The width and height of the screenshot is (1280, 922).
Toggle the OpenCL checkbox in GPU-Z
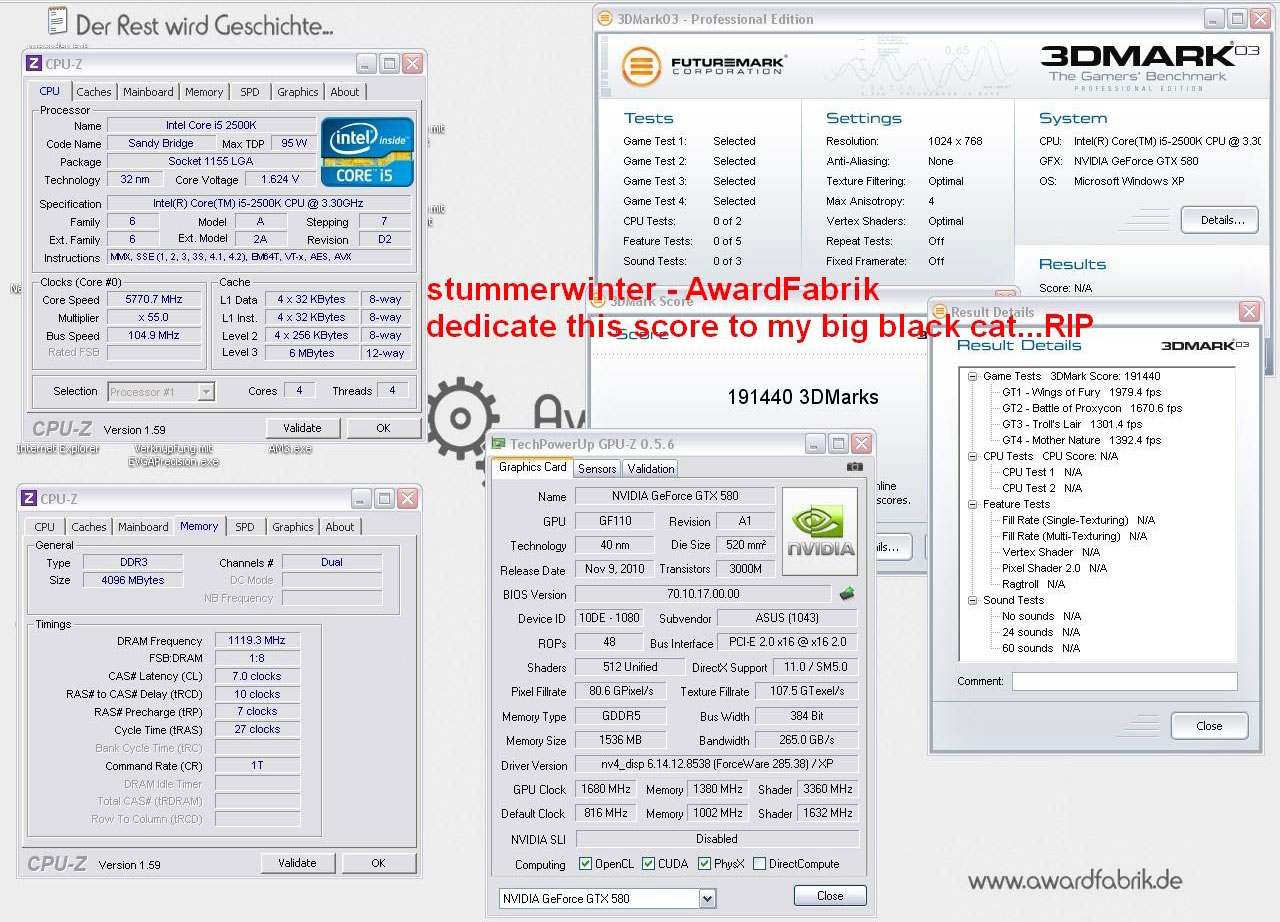(x=586, y=864)
